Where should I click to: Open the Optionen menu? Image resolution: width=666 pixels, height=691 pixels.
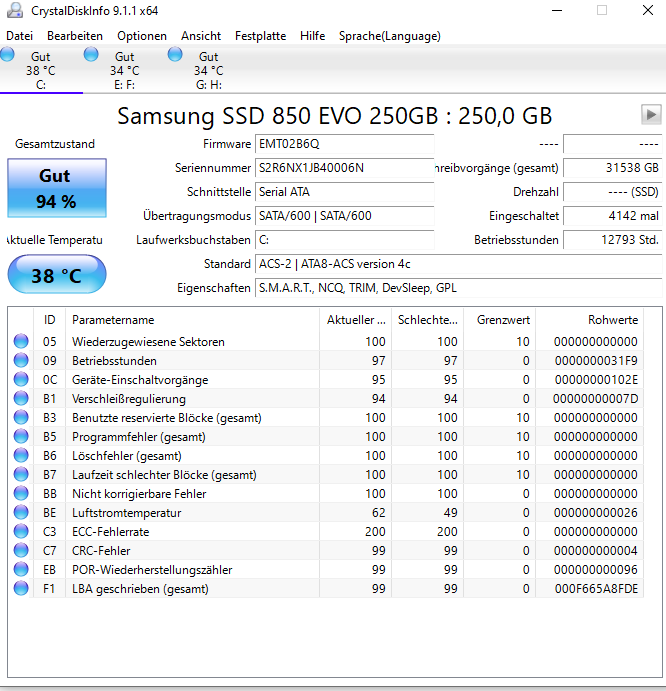tap(142, 36)
